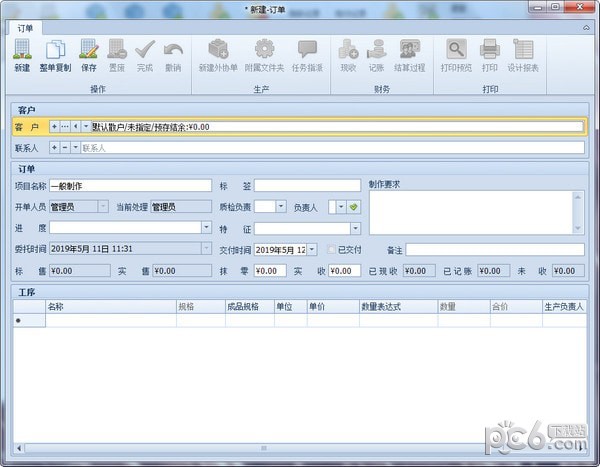Click the plus button beside 联系人
Screen dimensions: 600x467
[54, 147]
